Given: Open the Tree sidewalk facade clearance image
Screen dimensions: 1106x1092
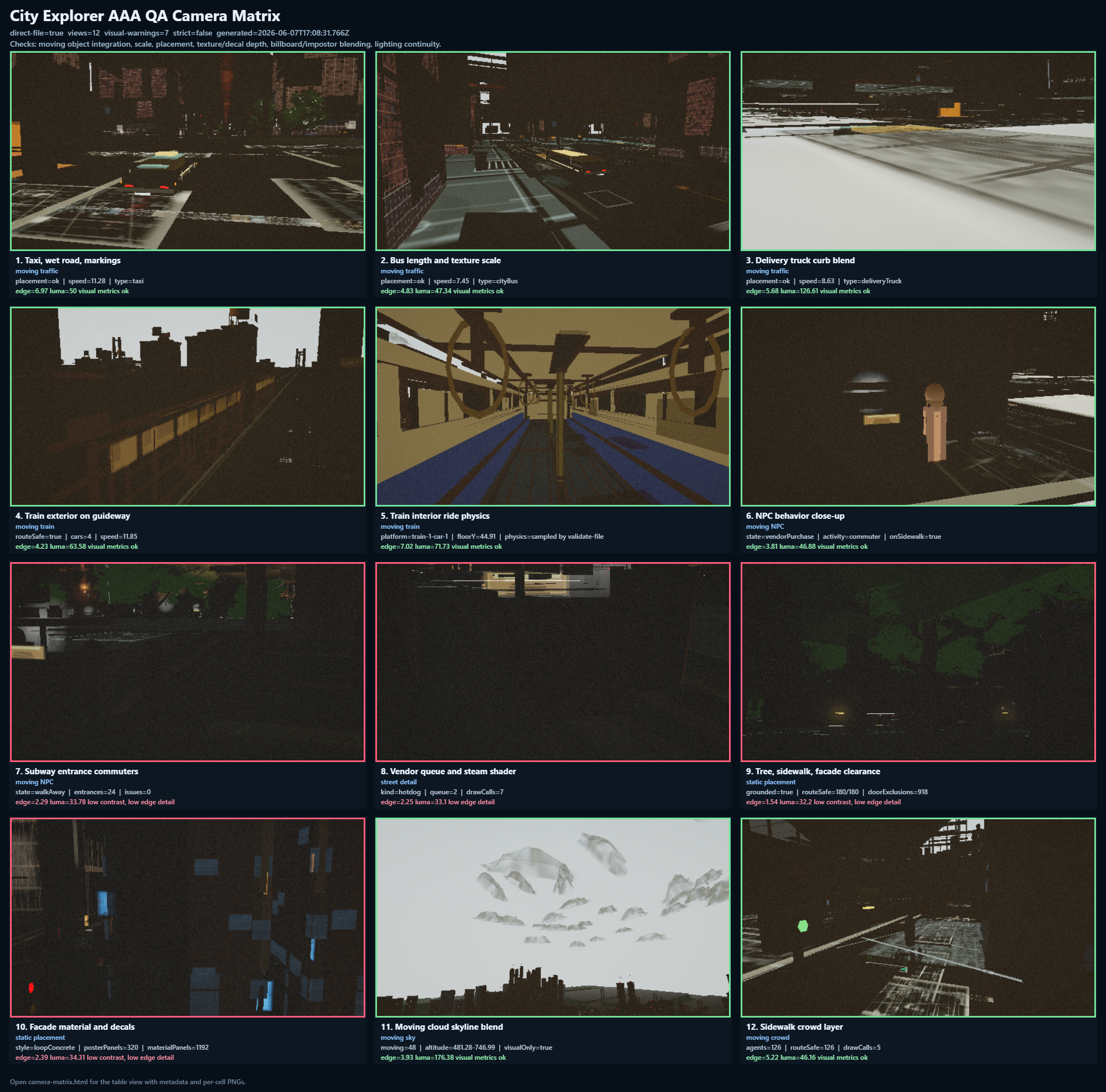Looking at the screenshot, I should click(918, 662).
